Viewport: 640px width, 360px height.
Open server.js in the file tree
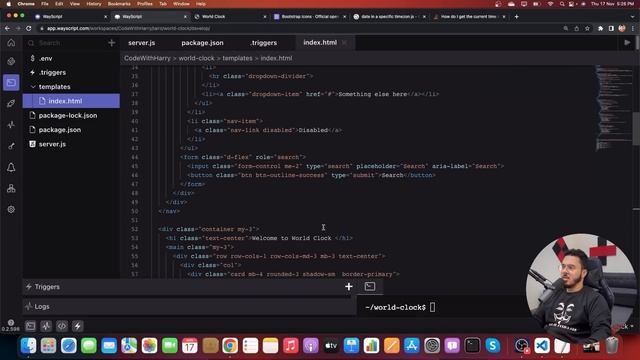(71, 144)
